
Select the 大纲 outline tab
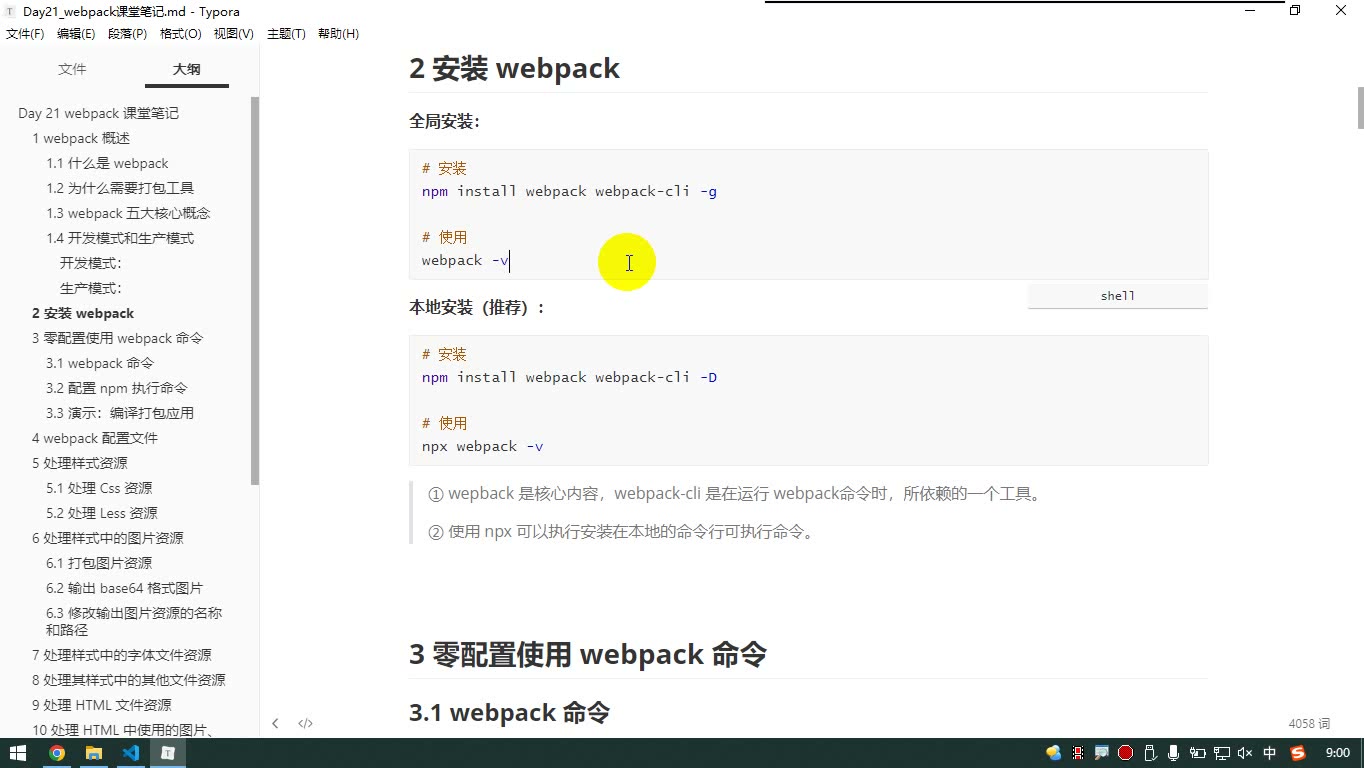(186, 69)
